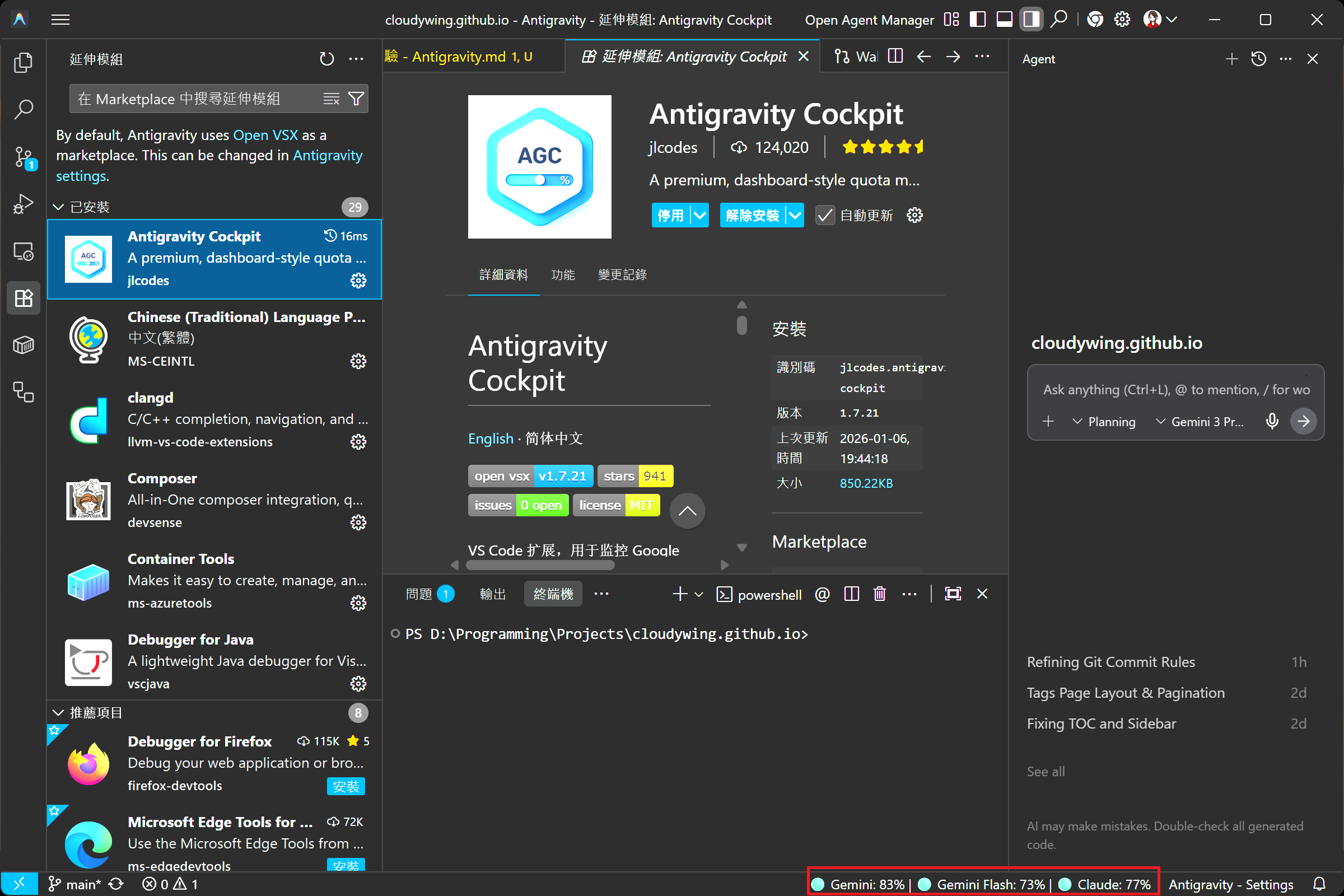1344x896 pixels.
Task: Click the horizontal scrollbar under extension details
Action: point(540,565)
